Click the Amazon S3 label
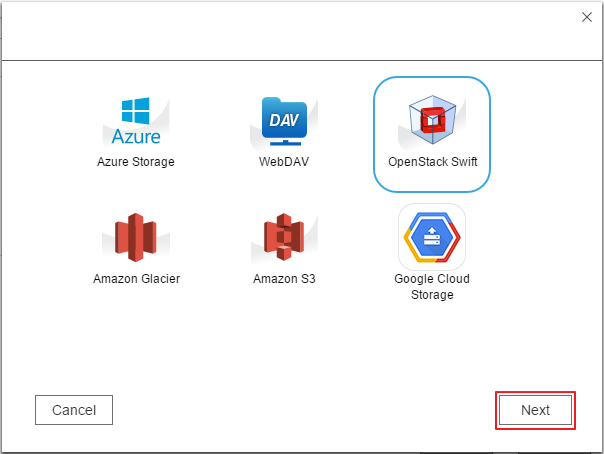The image size is (604, 454). point(284,279)
